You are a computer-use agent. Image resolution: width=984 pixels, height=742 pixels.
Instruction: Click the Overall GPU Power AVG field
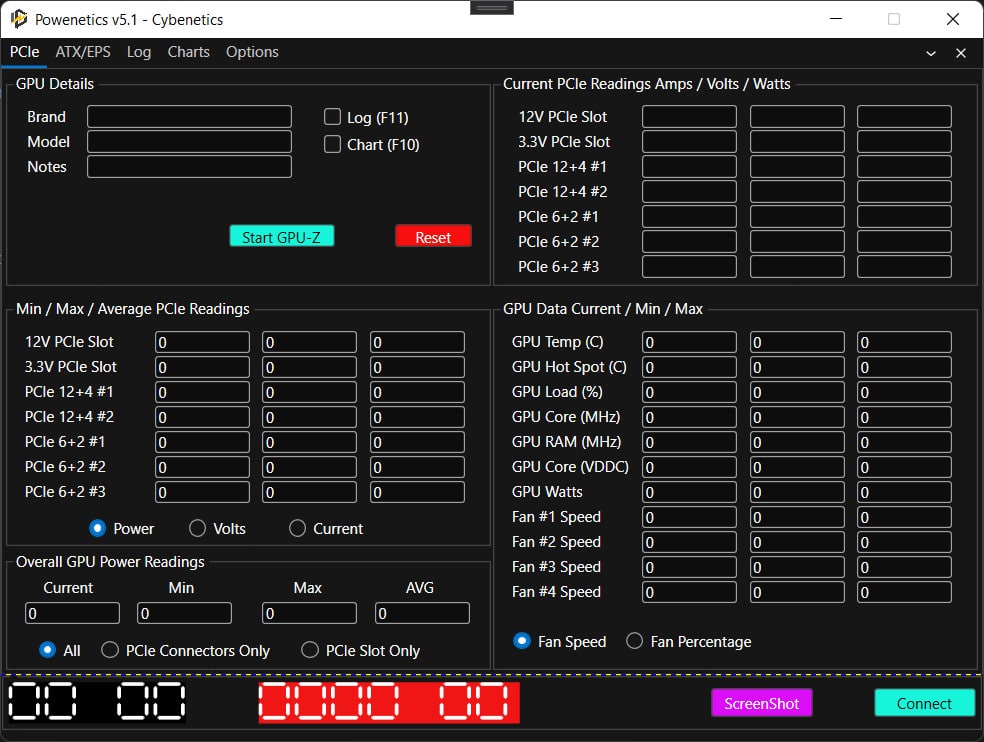point(422,613)
